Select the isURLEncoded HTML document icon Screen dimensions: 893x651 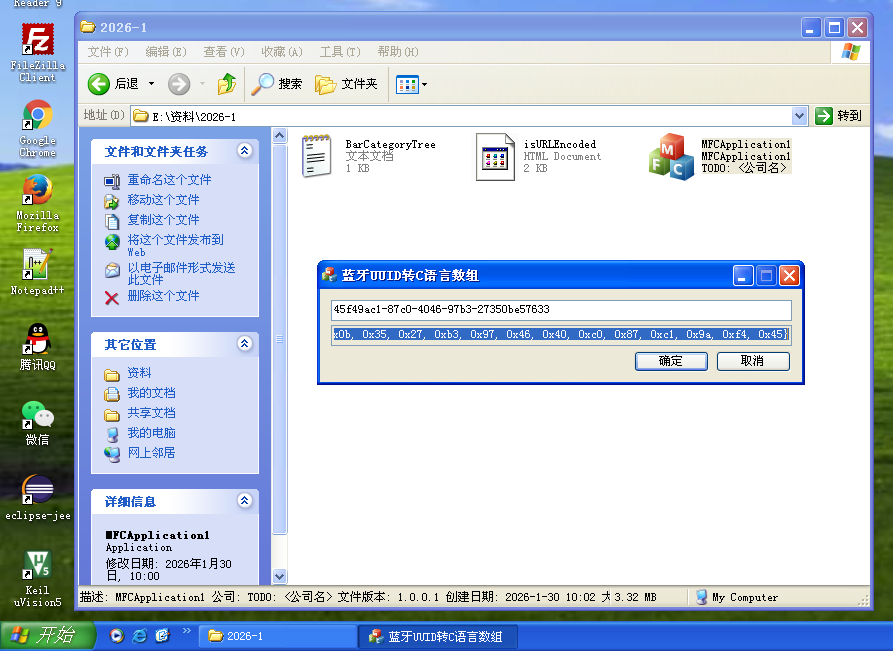click(495, 156)
